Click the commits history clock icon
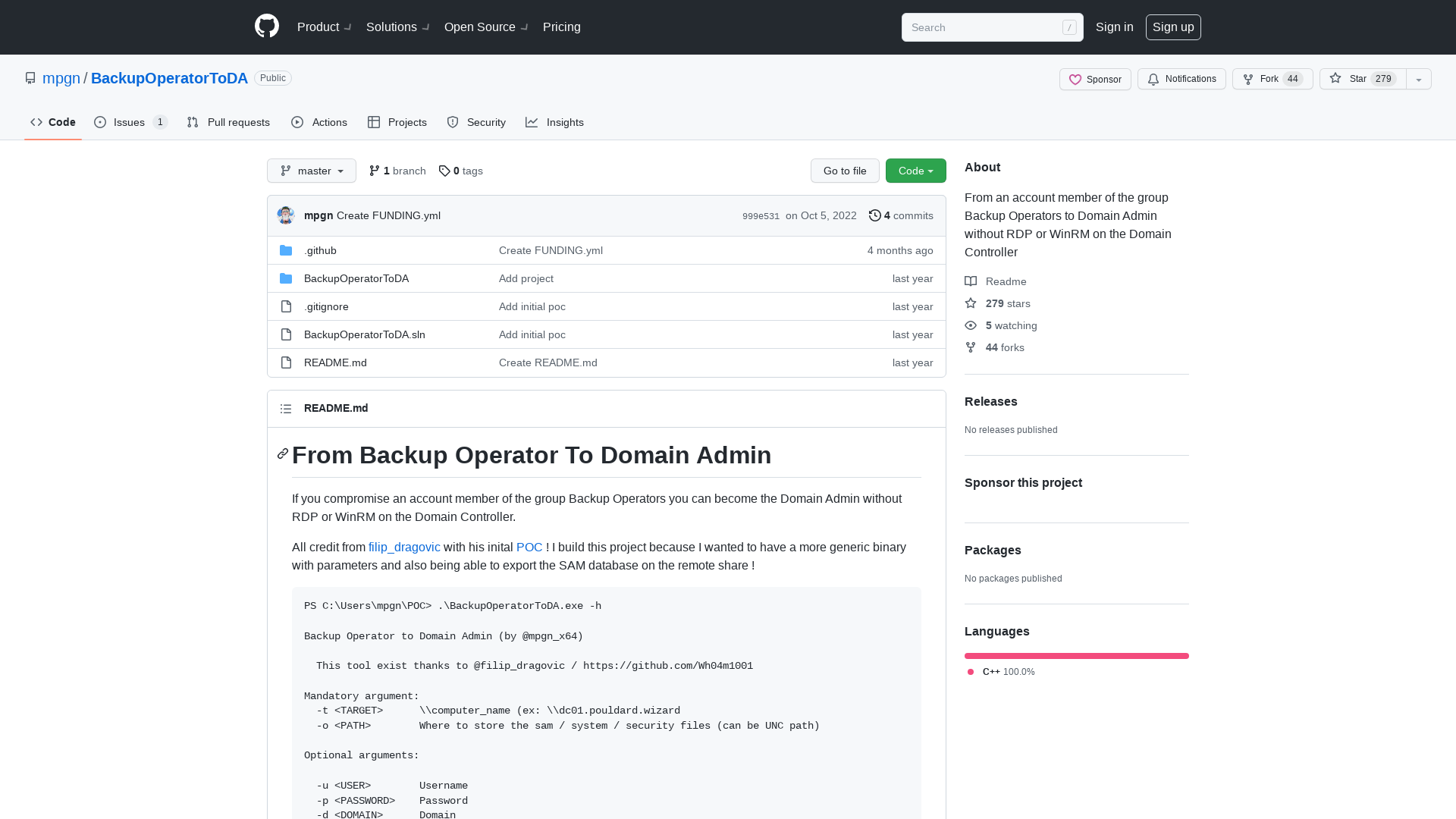This screenshot has width=1456, height=819. pos(875,215)
